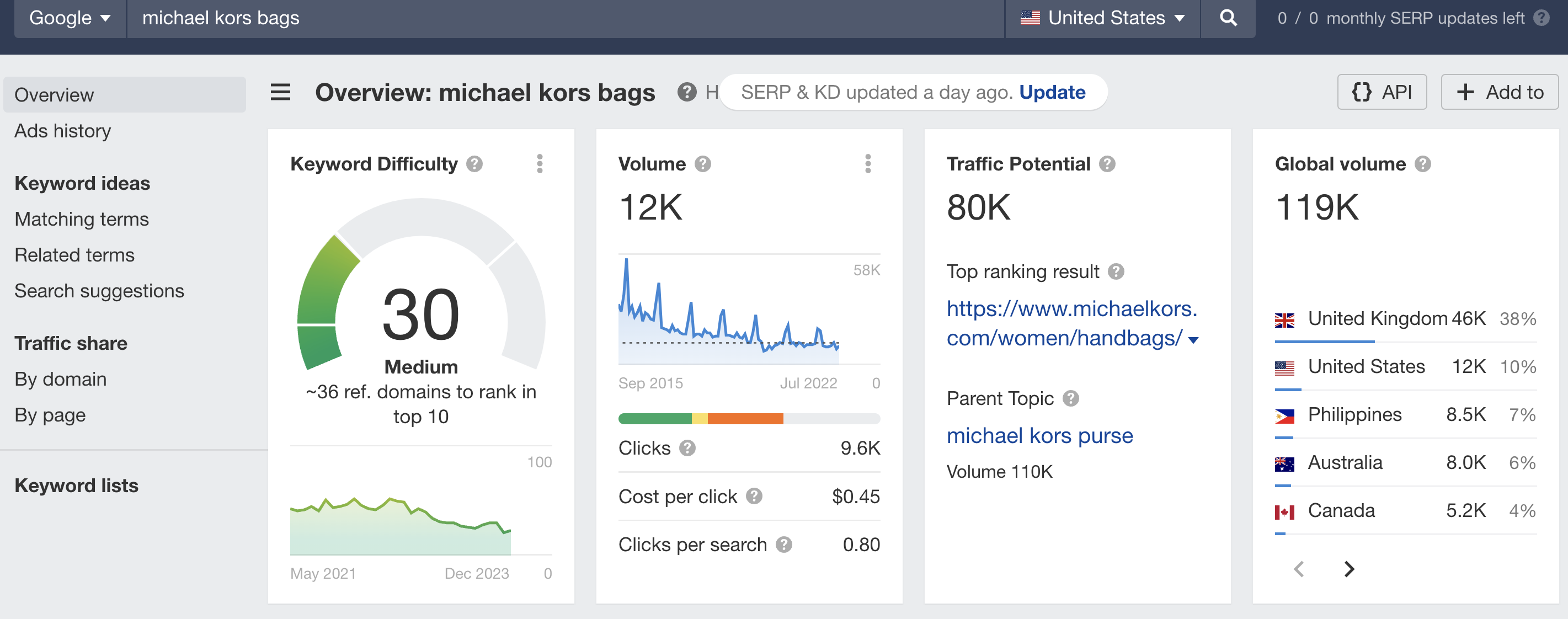Click help icon beside Top ranking result
Screen dimensions: 1568x619
1116,271
